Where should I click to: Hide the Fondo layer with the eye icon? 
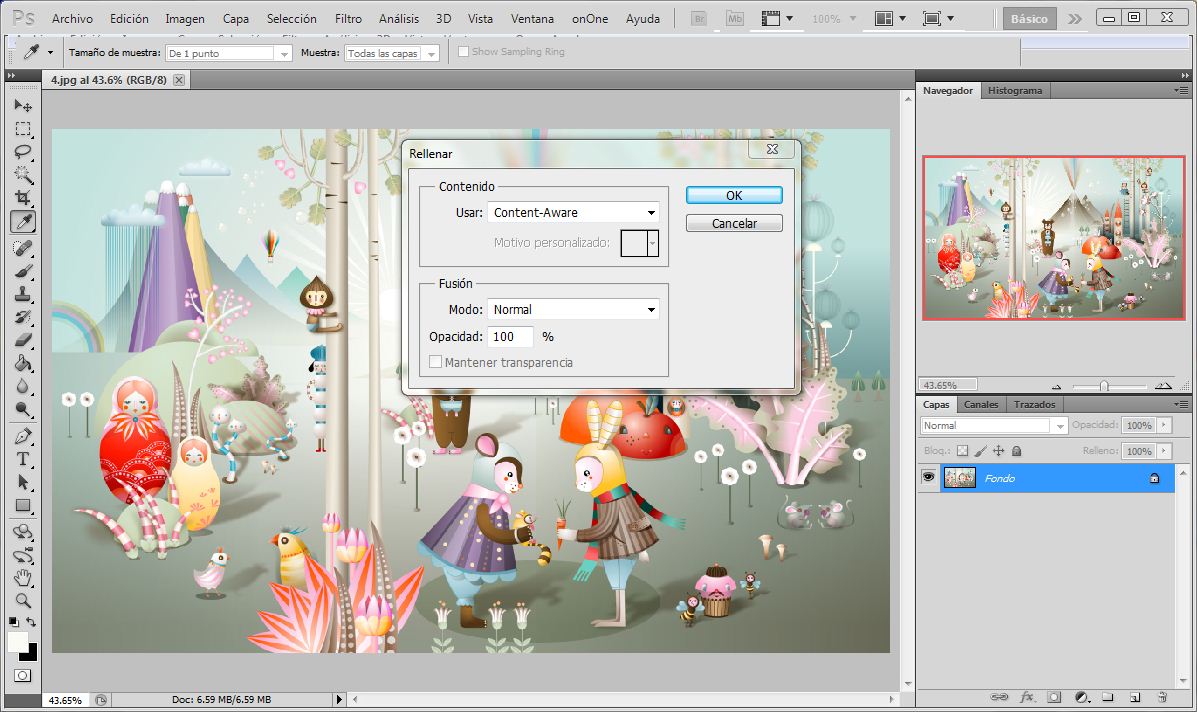coord(928,478)
